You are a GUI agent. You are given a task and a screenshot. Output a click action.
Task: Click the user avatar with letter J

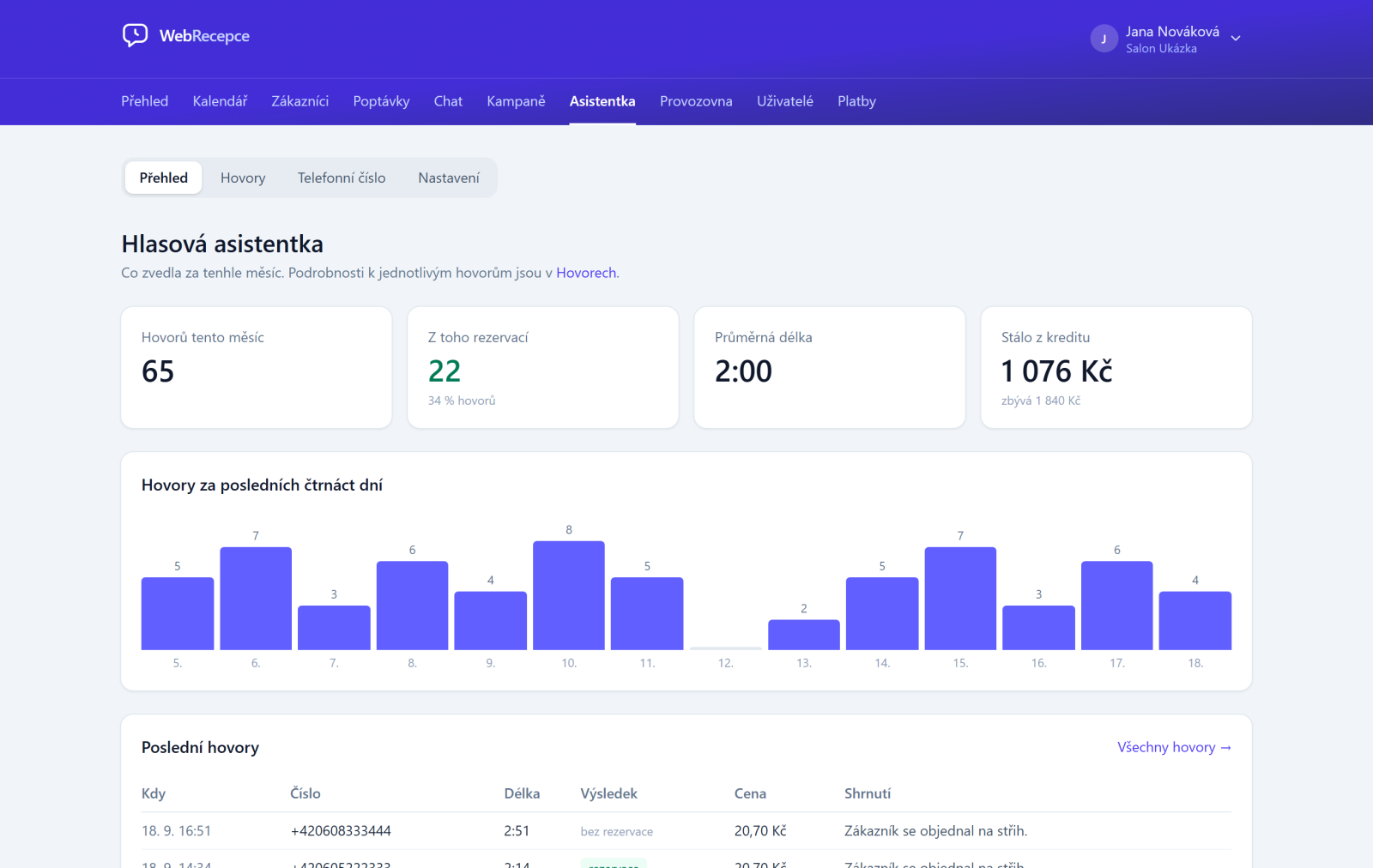pos(1104,39)
